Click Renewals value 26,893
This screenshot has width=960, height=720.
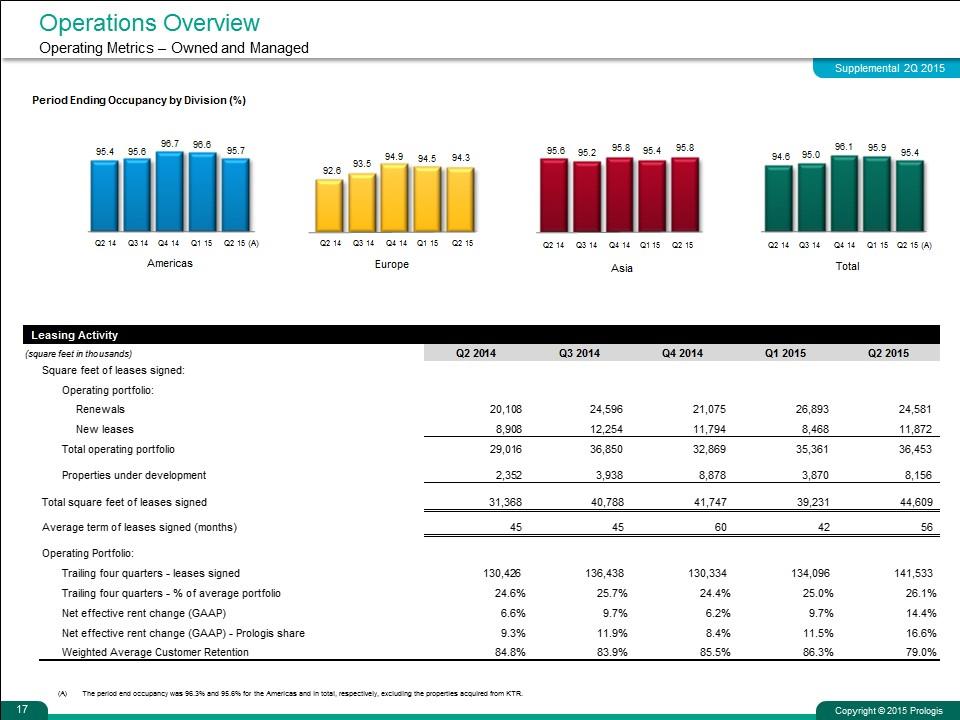click(x=812, y=409)
